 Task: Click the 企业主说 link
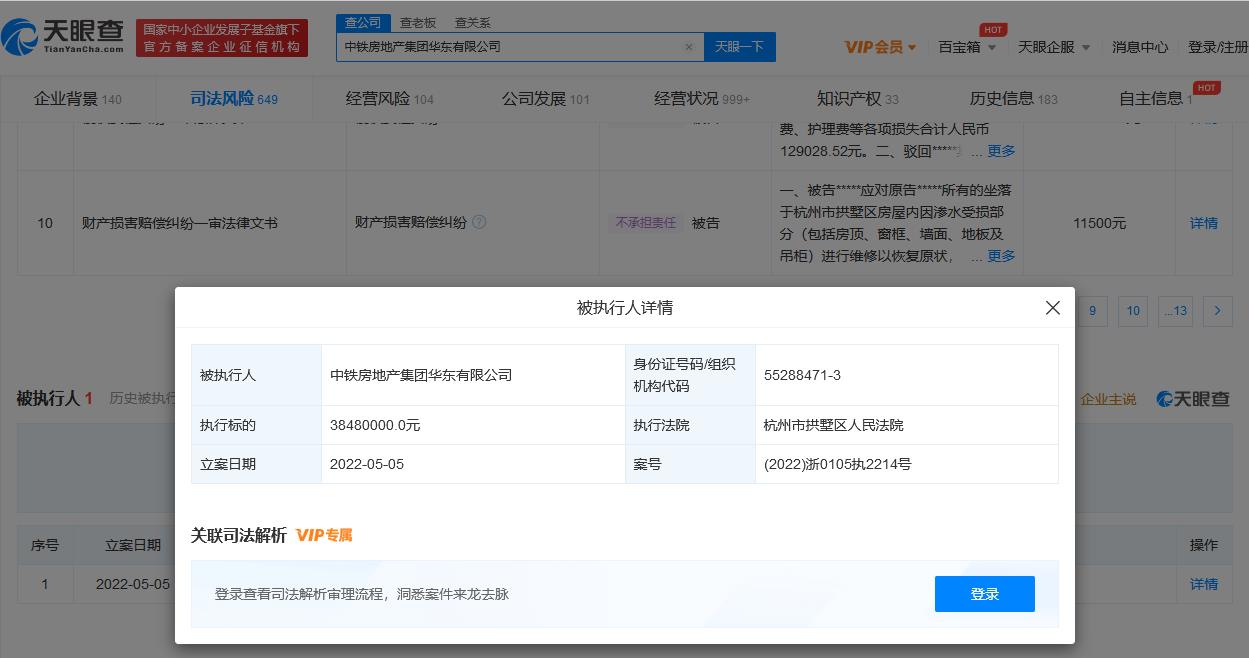(x=1108, y=399)
